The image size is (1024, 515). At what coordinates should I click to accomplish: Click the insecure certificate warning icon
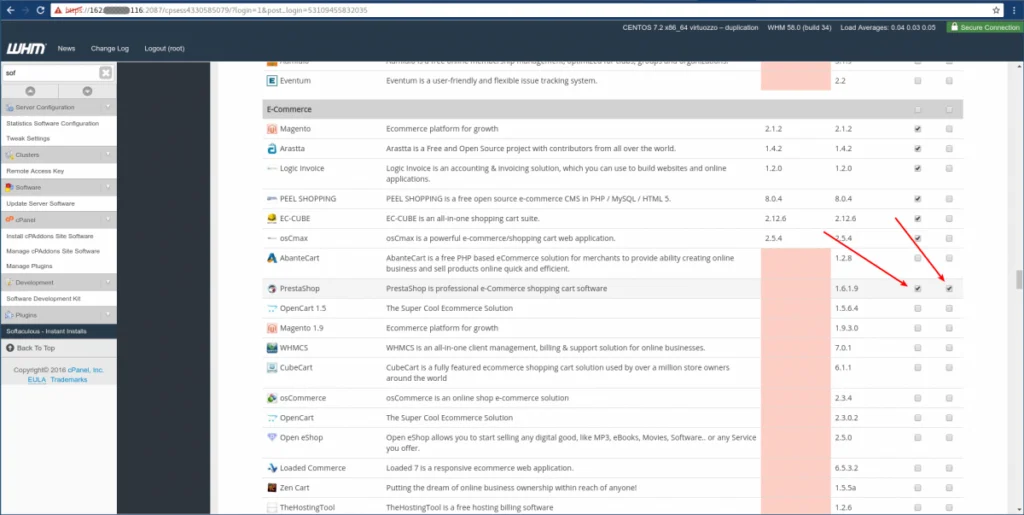point(58,10)
